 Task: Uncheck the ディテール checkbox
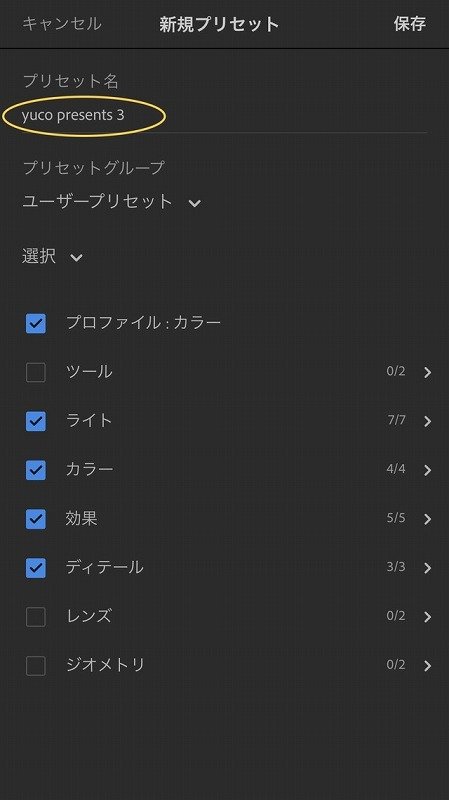point(36,568)
